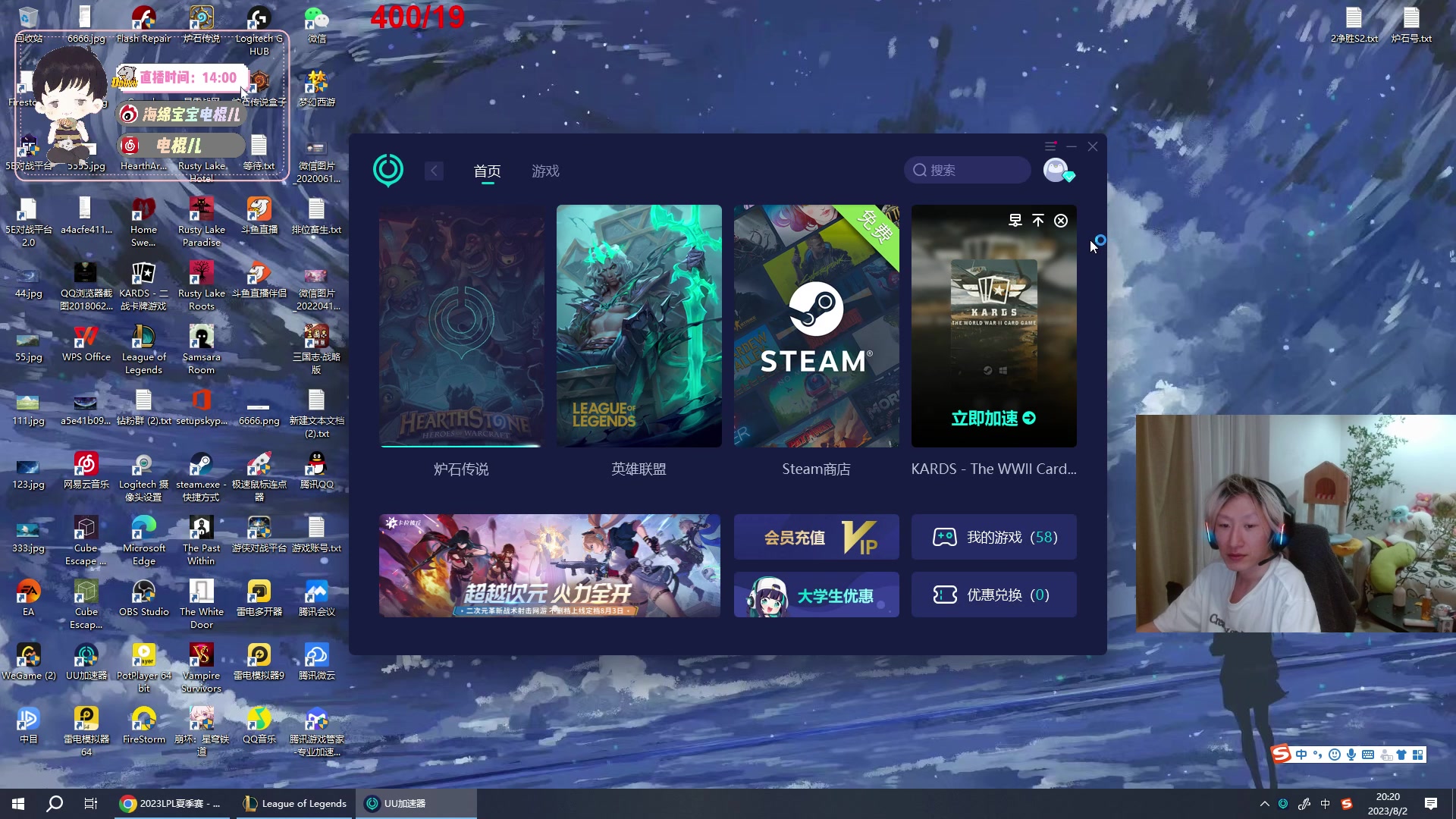This screenshot has width=1456, height=819.
Task: Open the soft keyboard icon on Sogou bar
Action: coord(1368,754)
